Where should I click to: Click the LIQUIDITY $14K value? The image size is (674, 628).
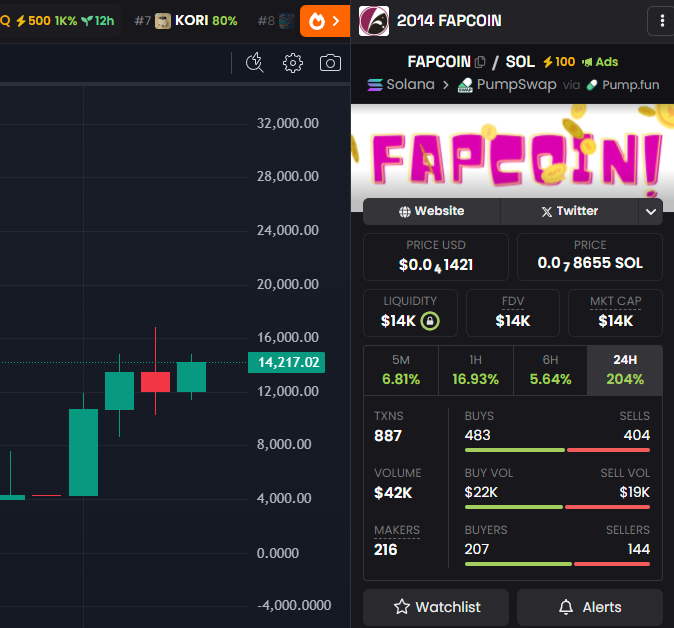[x=398, y=321]
